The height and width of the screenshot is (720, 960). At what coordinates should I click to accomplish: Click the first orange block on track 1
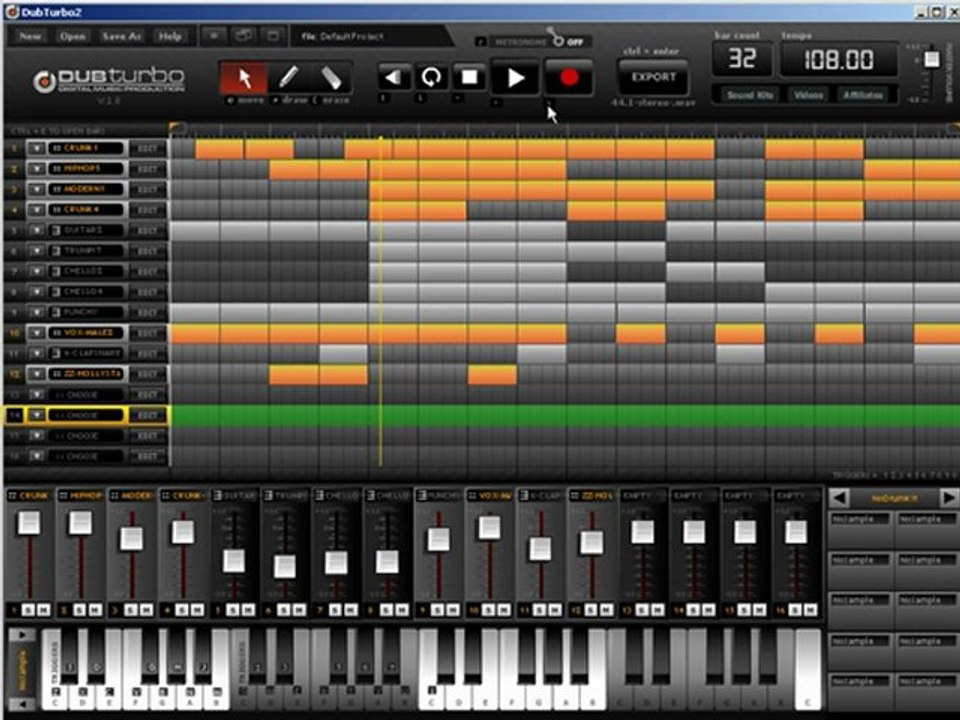[x=219, y=149]
